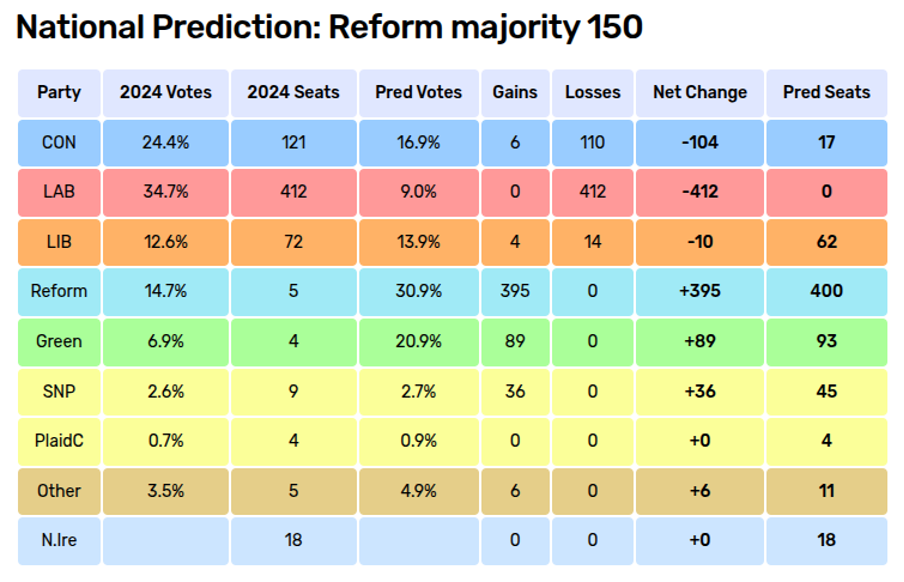Select the PlaidC party cell
Screen dimensions: 904x582
[59, 441]
